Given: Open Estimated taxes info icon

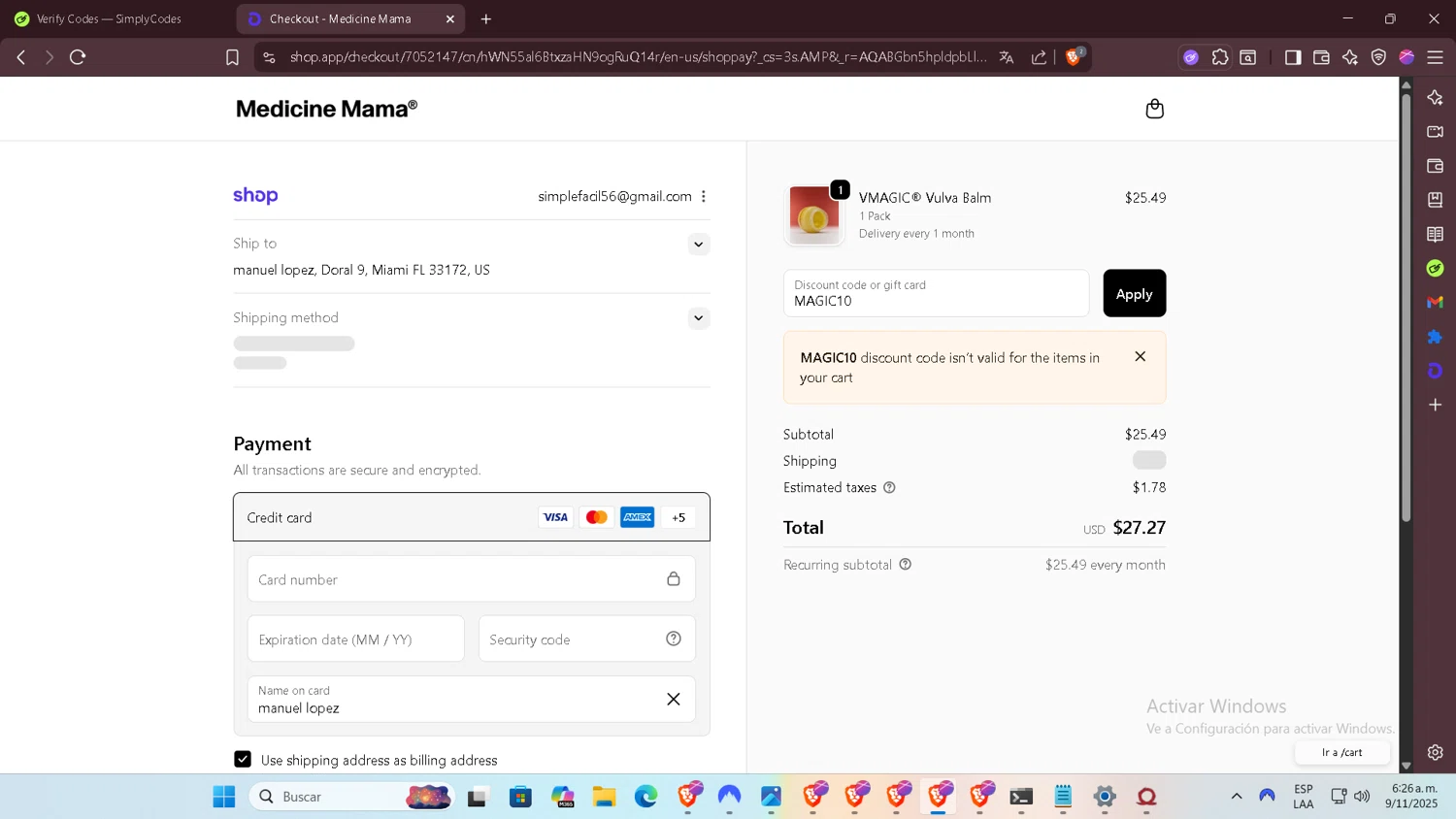Looking at the screenshot, I should click(x=889, y=487).
